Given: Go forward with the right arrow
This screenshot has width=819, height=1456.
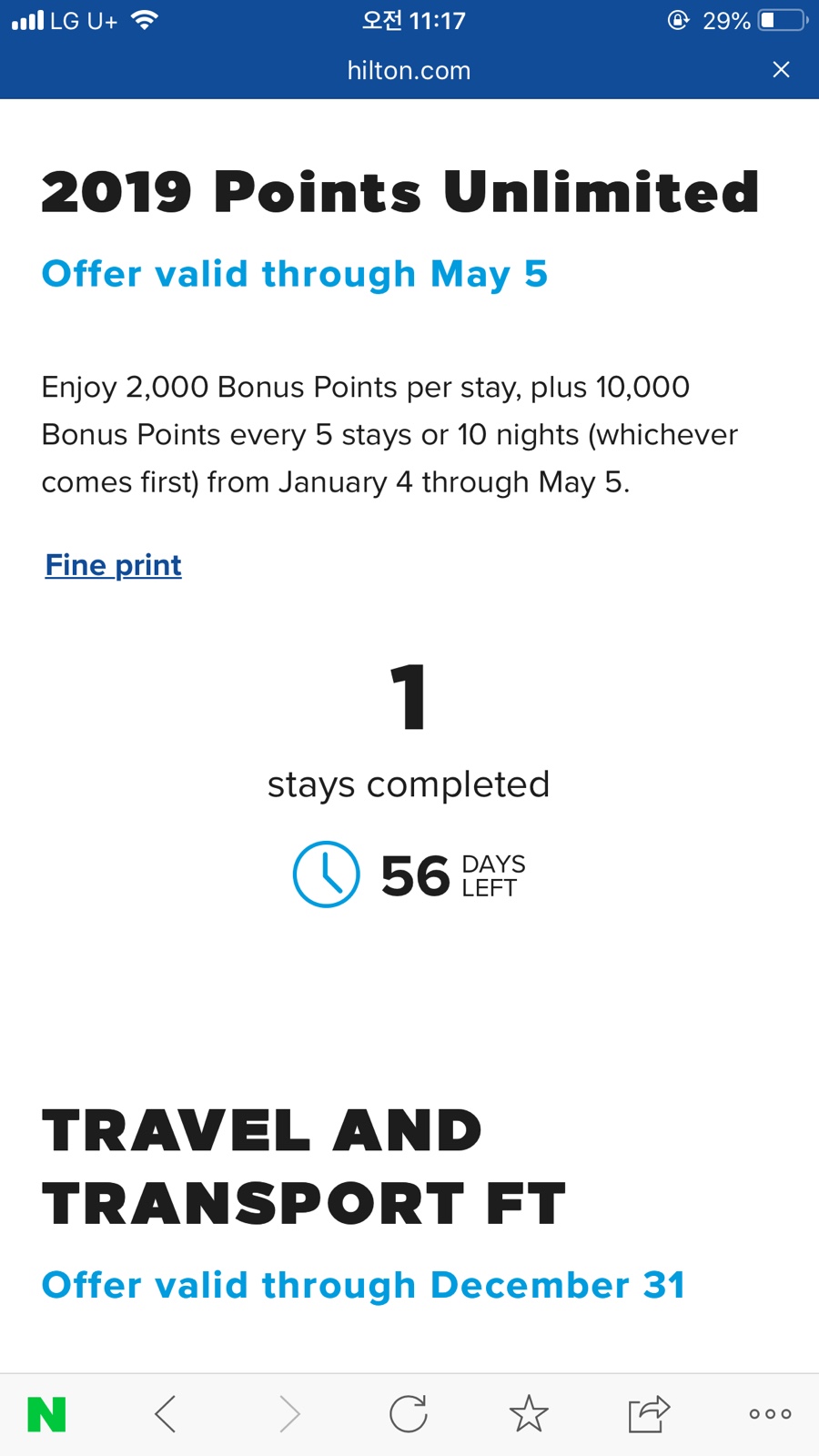Looking at the screenshot, I should click(x=288, y=1414).
